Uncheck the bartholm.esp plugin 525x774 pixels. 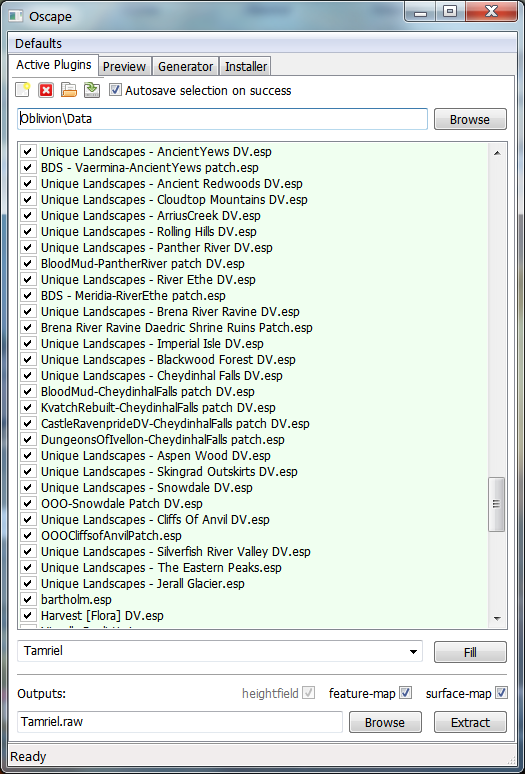tap(28, 600)
